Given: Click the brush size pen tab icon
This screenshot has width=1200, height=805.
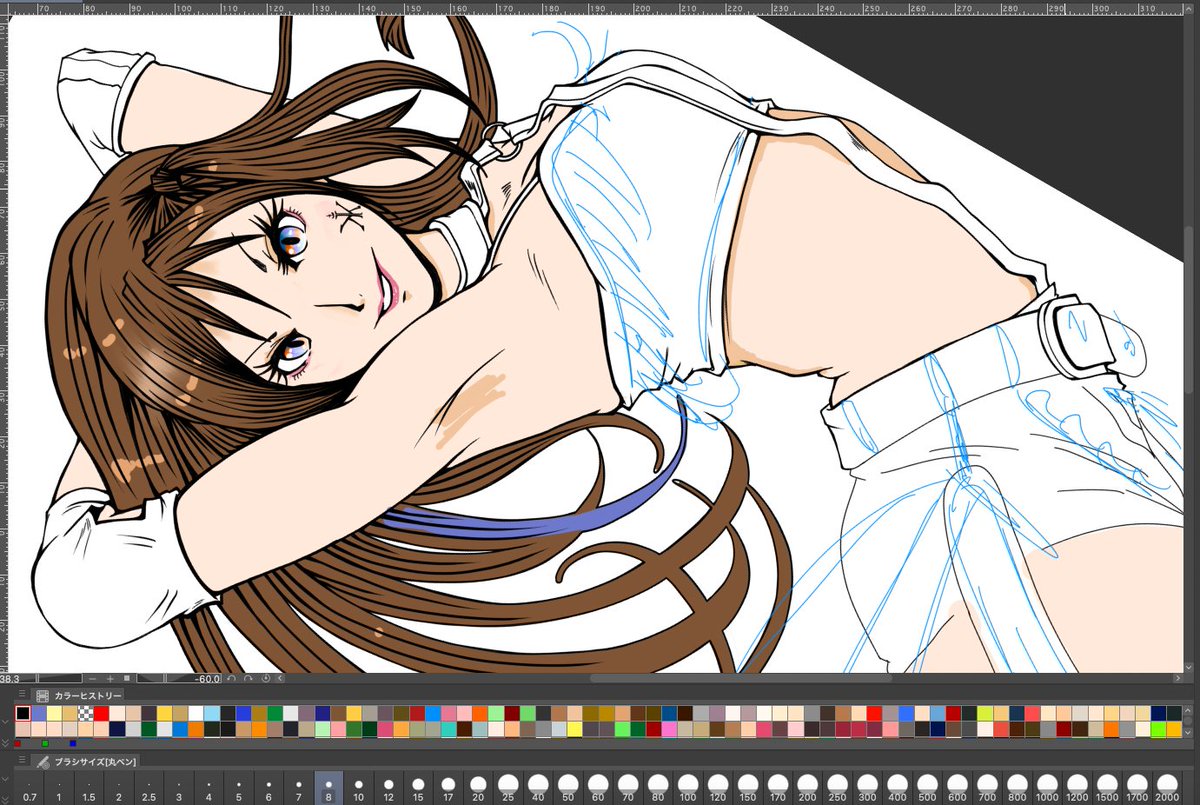Looking at the screenshot, I should pos(42,762).
